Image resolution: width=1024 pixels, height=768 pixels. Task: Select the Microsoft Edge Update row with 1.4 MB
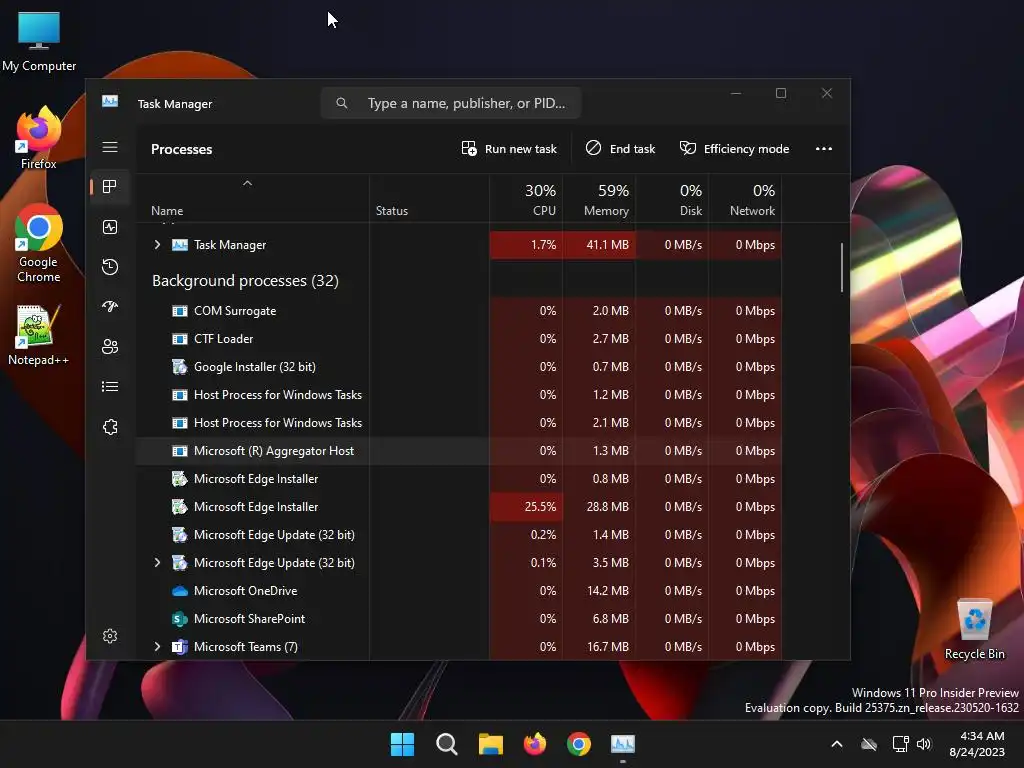pos(458,535)
